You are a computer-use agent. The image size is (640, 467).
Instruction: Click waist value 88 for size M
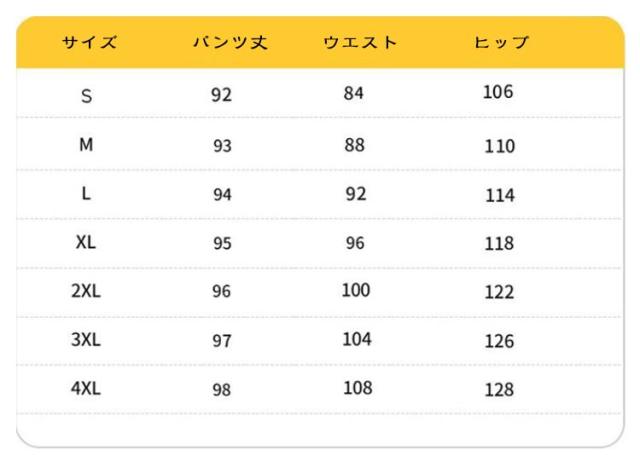[x=355, y=145]
